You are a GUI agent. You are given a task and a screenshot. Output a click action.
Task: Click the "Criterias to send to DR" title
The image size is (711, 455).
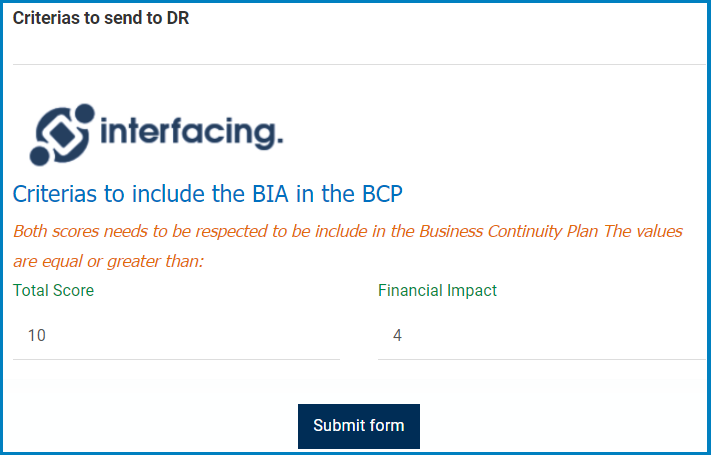click(101, 18)
